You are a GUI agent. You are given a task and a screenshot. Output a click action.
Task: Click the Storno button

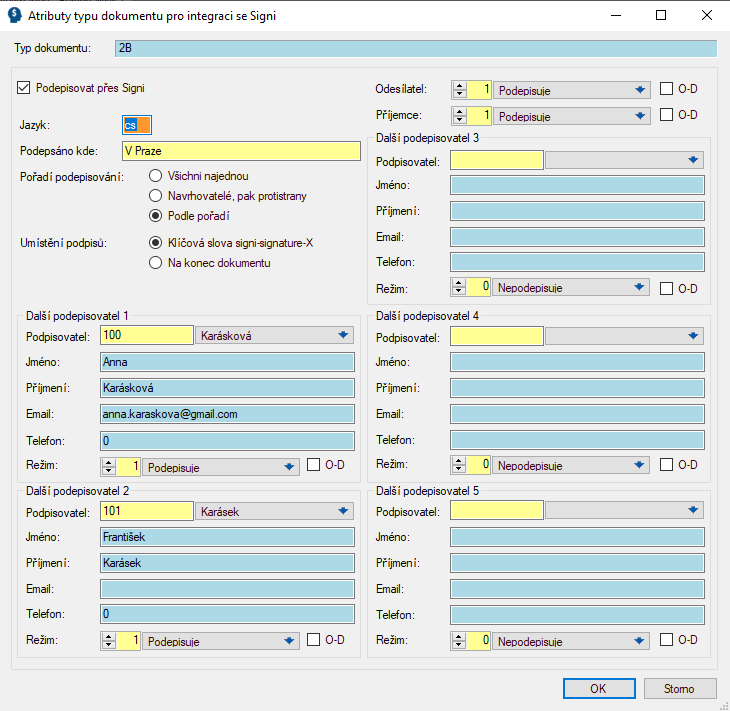click(x=678, y=688)
